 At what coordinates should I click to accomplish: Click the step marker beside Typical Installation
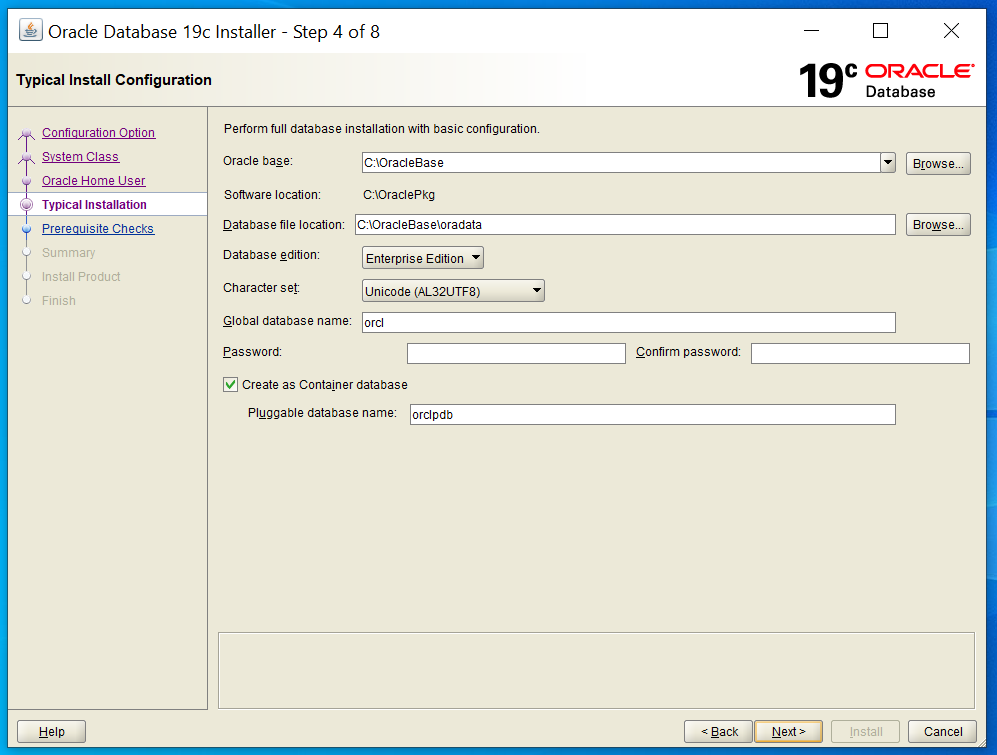[27, 204]
